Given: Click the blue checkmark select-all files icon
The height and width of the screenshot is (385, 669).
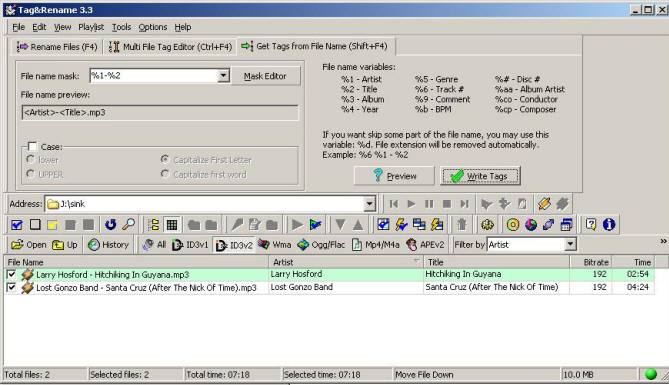Looking at the screenshot, I should click(x=17, y=225).
